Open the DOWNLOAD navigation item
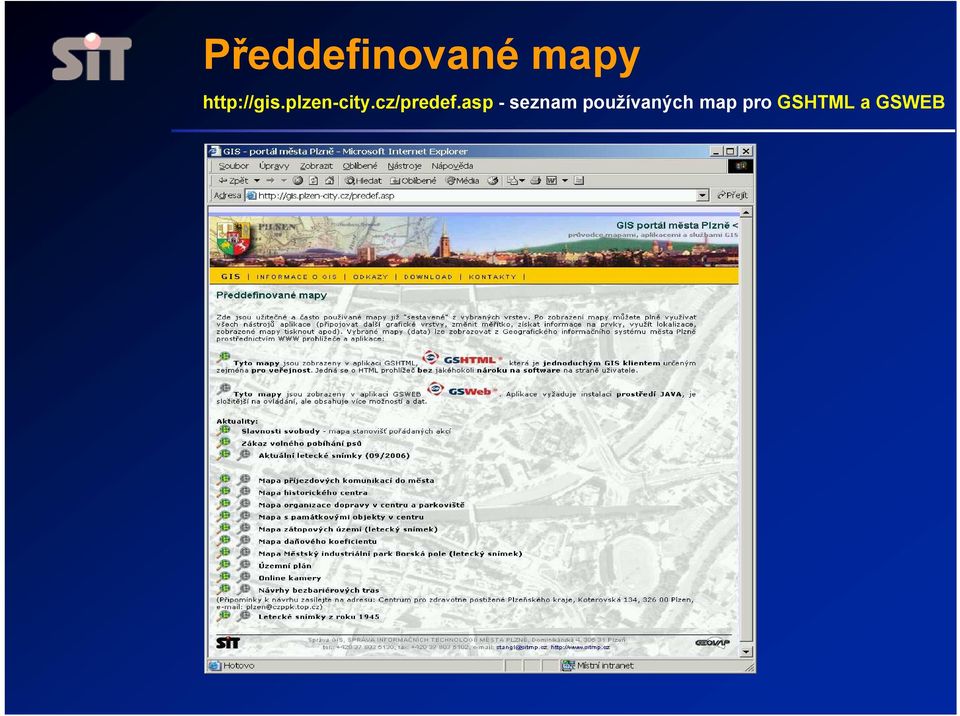The image size is (960, 716). click(428, 277)
